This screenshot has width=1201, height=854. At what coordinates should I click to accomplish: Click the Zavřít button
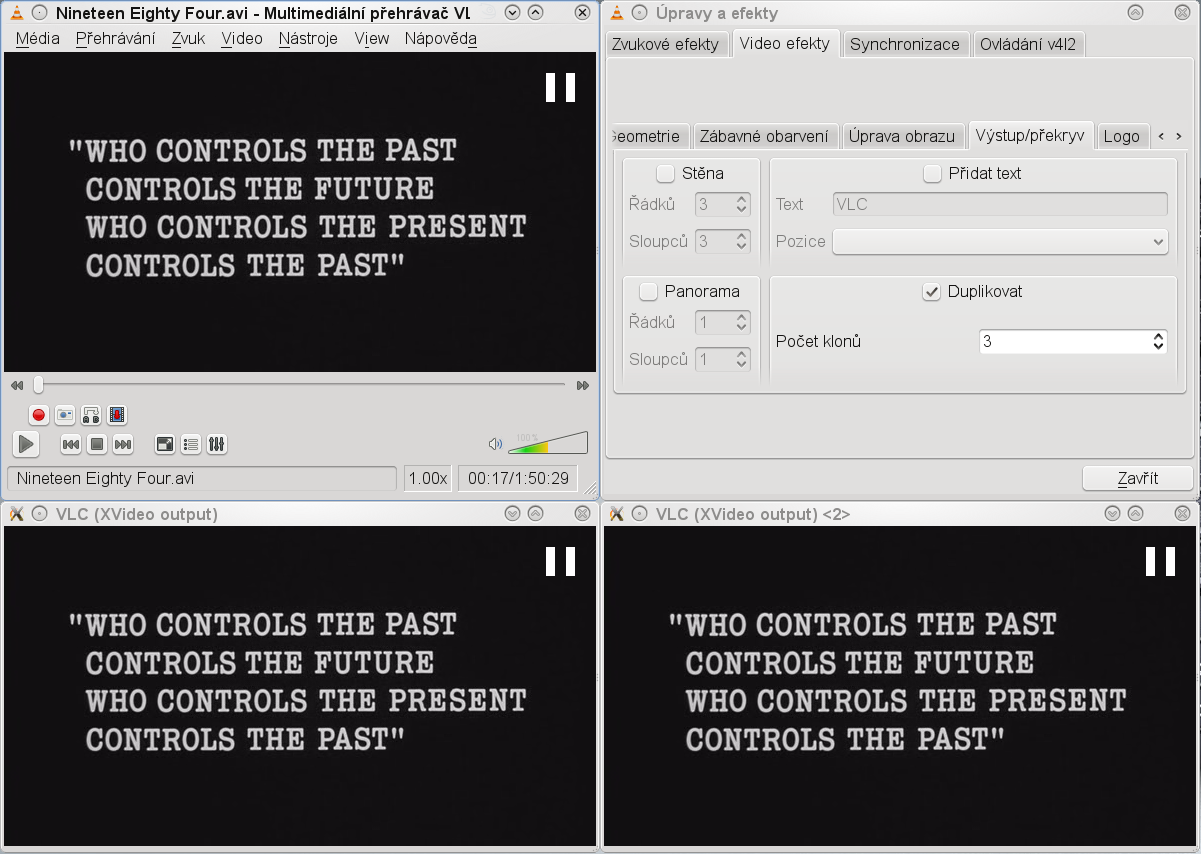click(1138, 478)
